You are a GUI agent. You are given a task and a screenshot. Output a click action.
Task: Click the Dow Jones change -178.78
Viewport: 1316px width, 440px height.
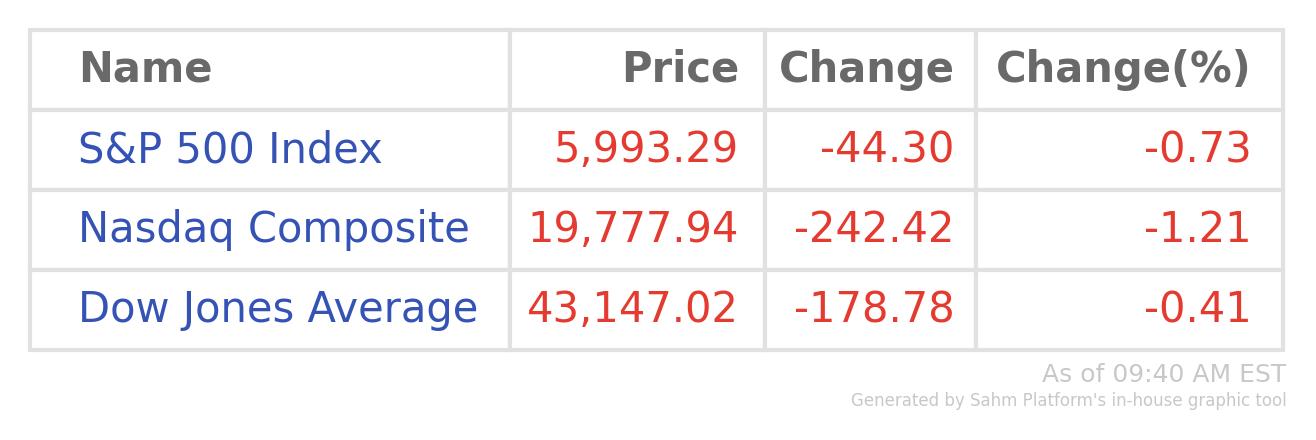[874, 309]
